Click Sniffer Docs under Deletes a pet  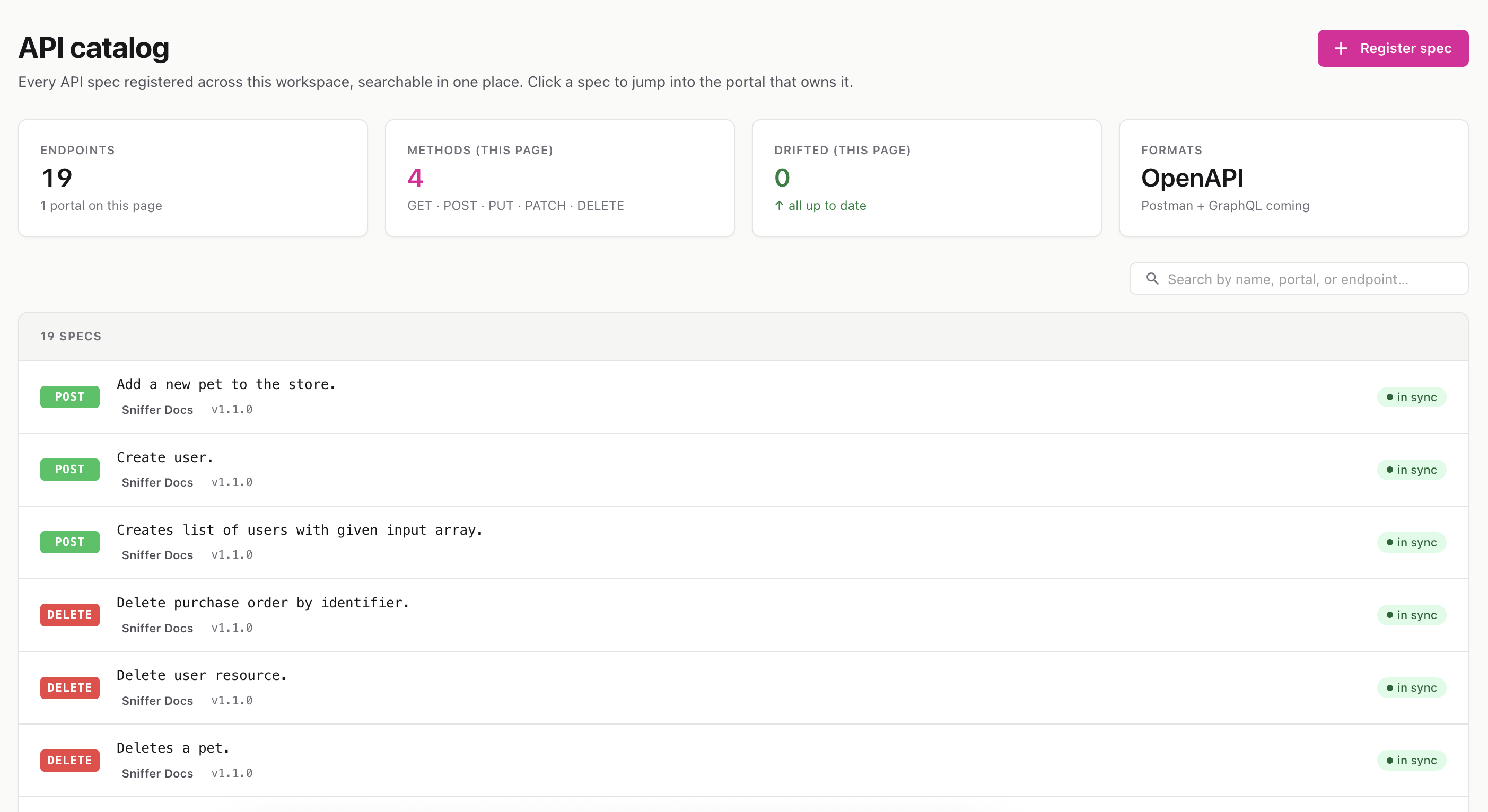click(157, 774)
